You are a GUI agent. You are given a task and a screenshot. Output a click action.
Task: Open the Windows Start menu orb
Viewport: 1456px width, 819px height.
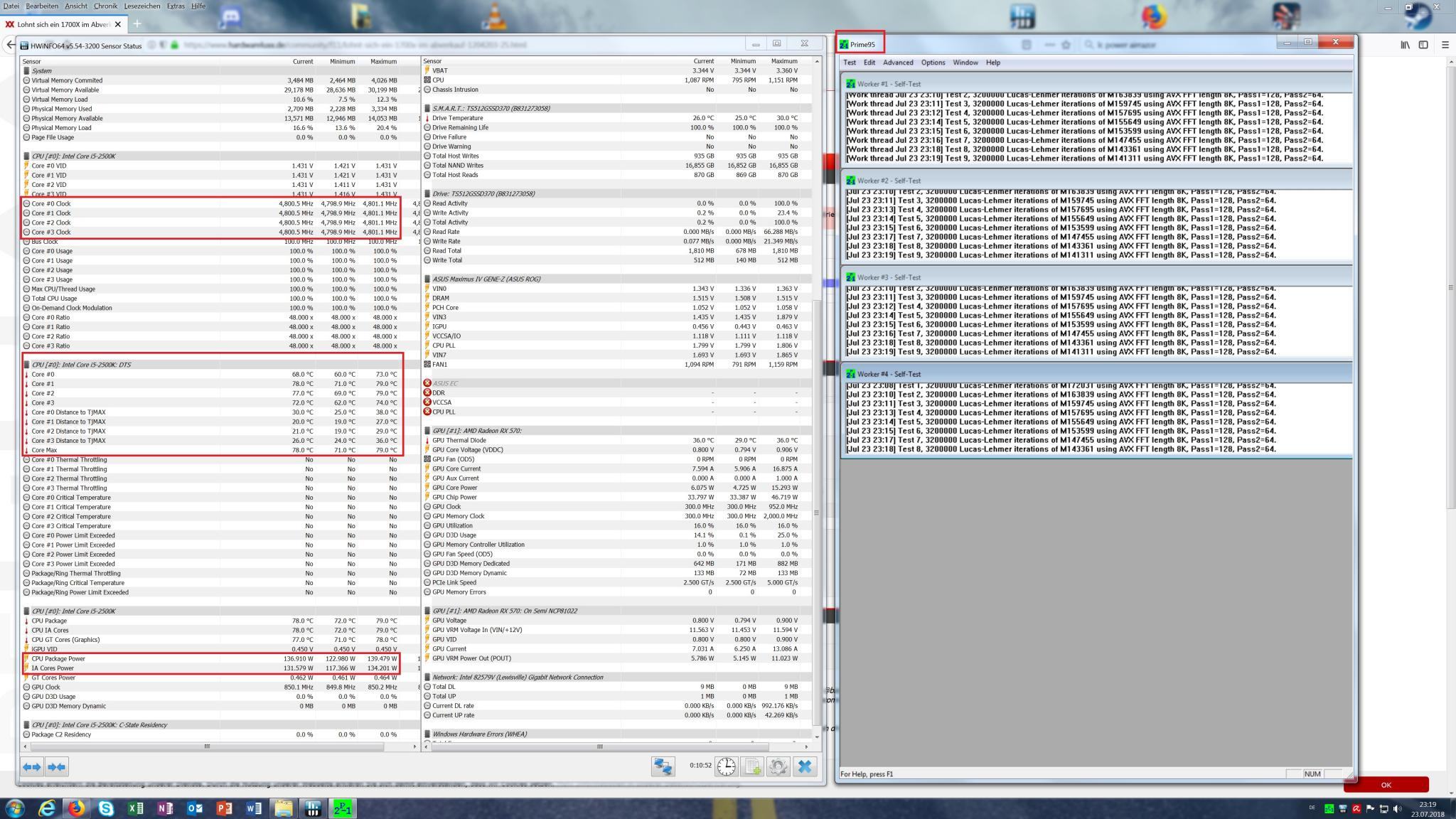15,808
